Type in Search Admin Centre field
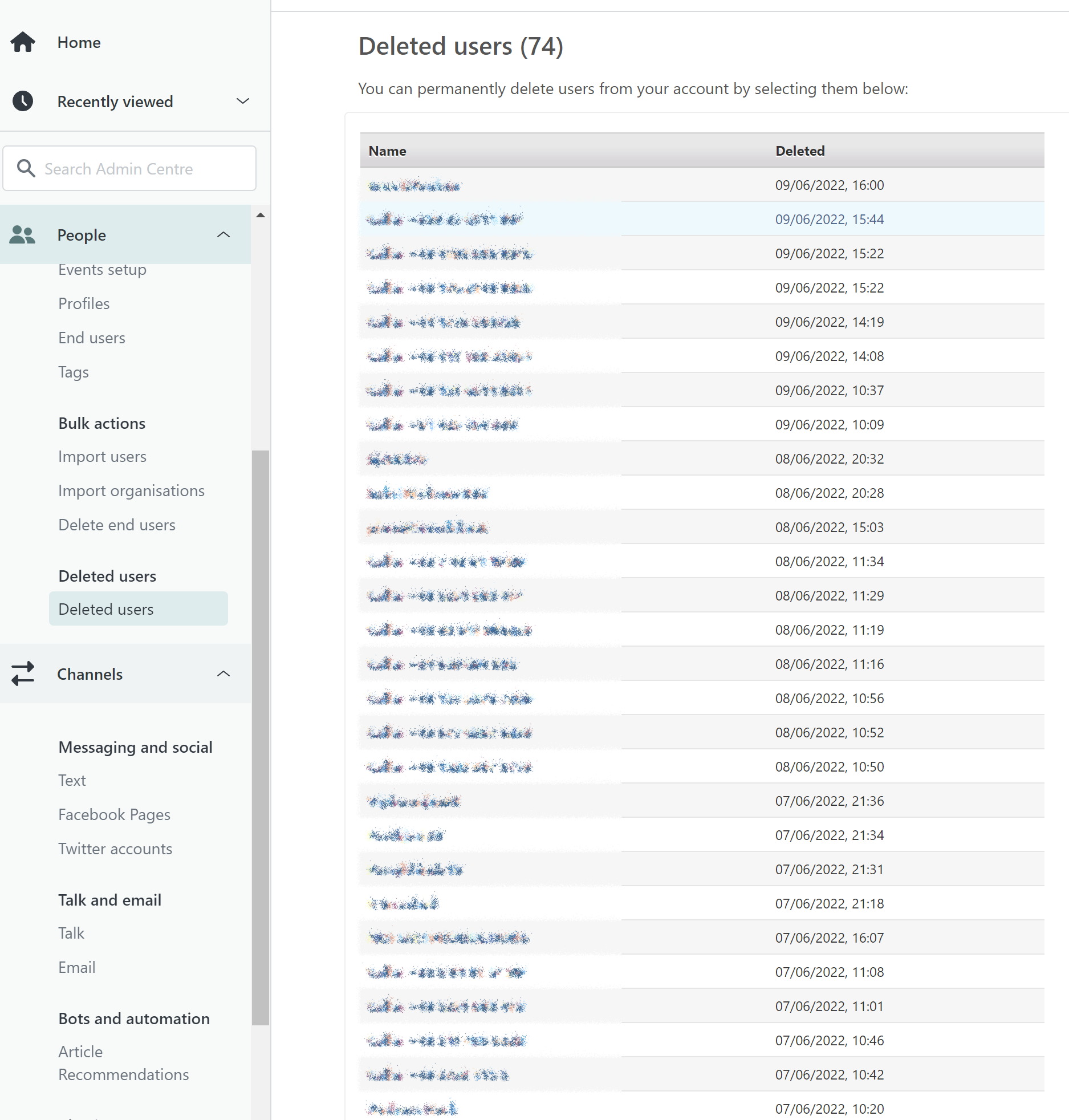 coord(143,169)
